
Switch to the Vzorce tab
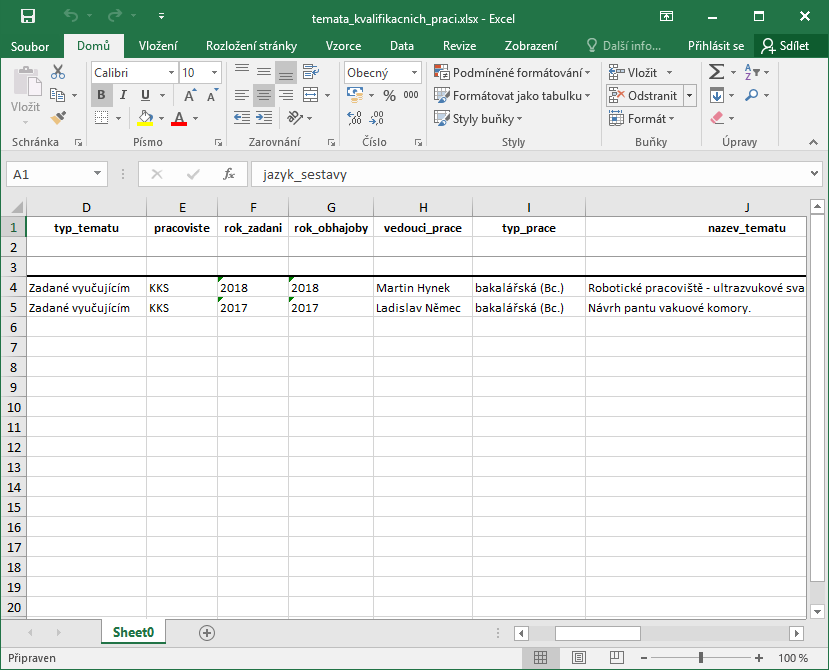pyautogui.click(x=344, y=46)
